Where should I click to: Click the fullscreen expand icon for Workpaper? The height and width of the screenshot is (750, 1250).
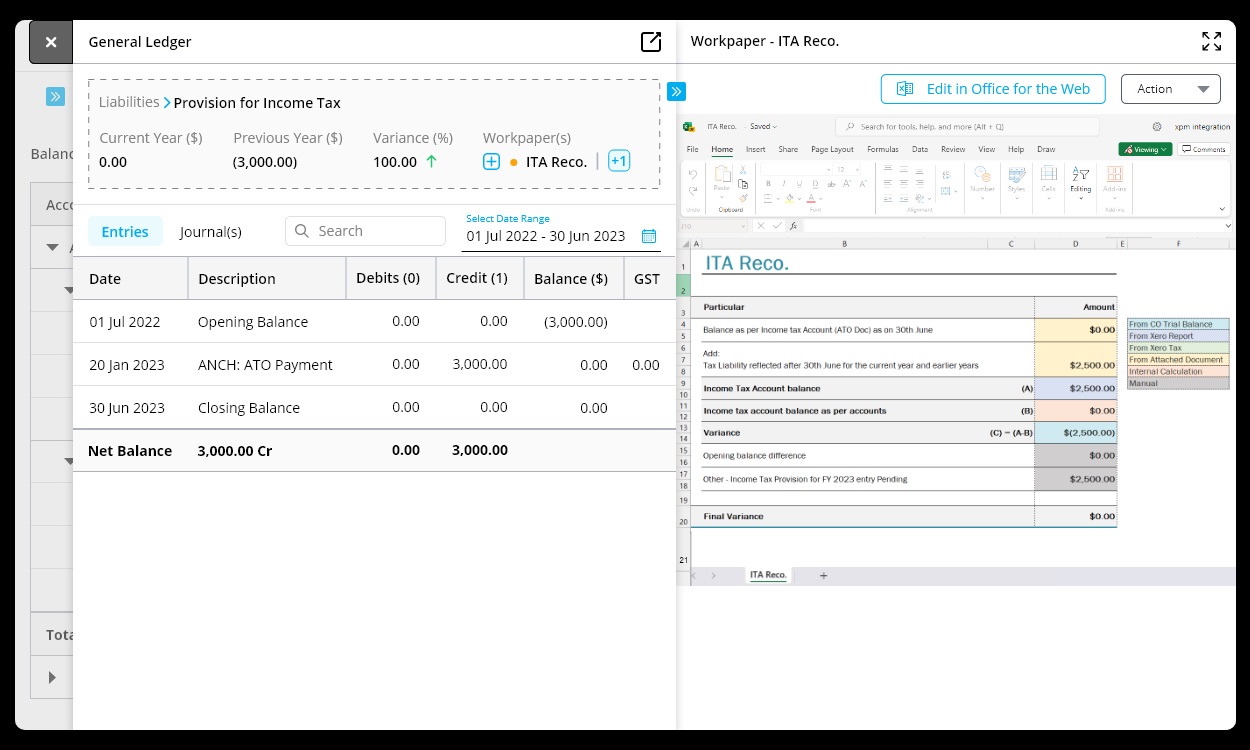tap(1211, 41)
